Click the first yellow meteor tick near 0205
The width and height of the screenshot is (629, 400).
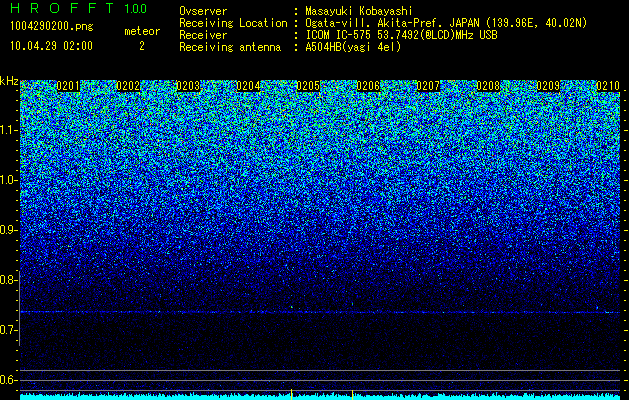pos(291,394)
